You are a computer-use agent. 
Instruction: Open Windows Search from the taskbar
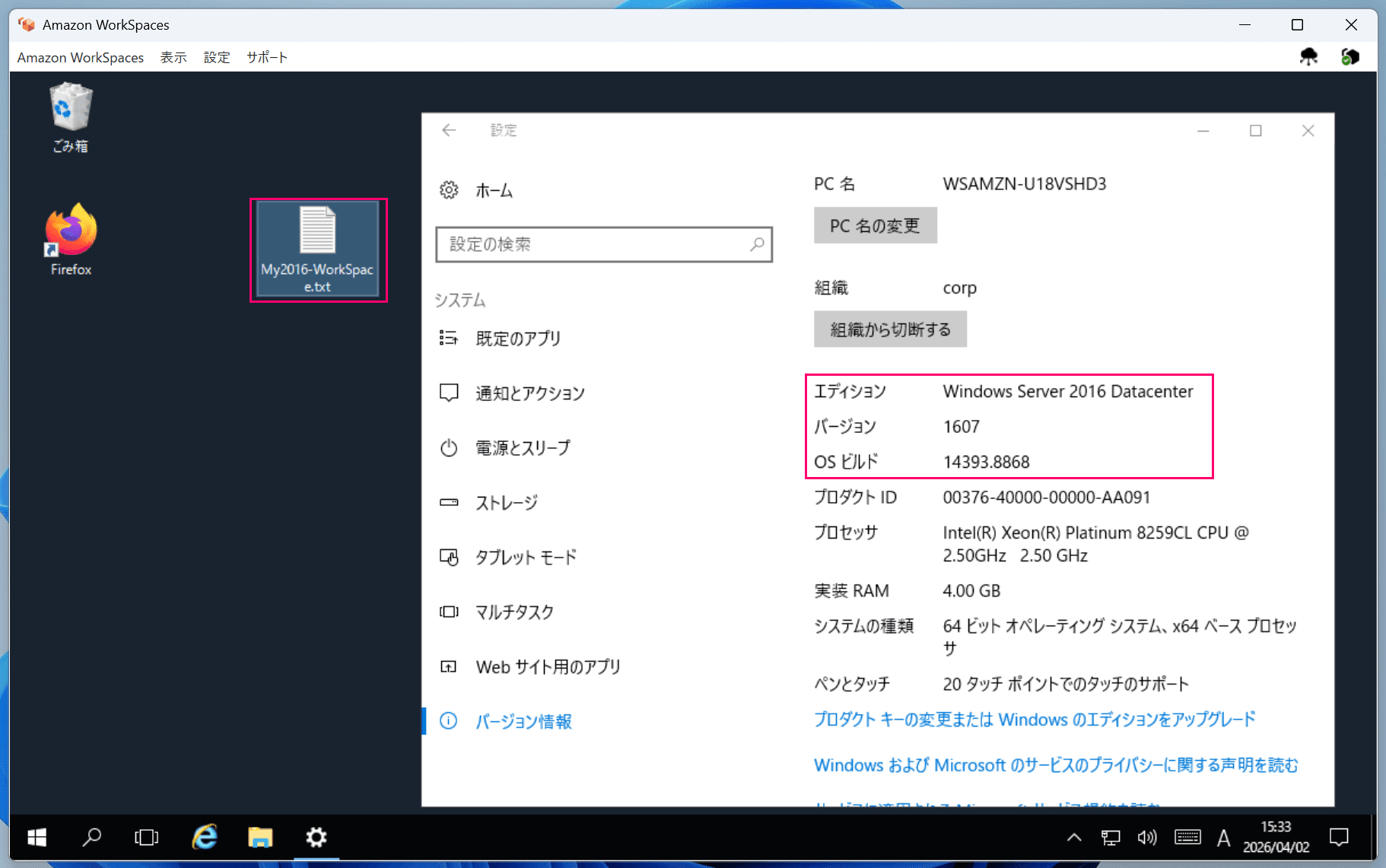(91, 837)
